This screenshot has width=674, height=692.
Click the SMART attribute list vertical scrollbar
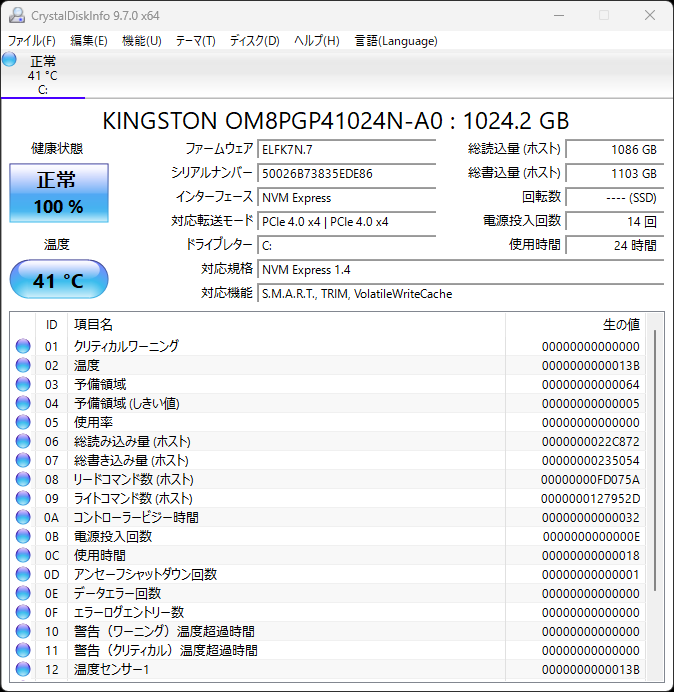pos(655,459)
